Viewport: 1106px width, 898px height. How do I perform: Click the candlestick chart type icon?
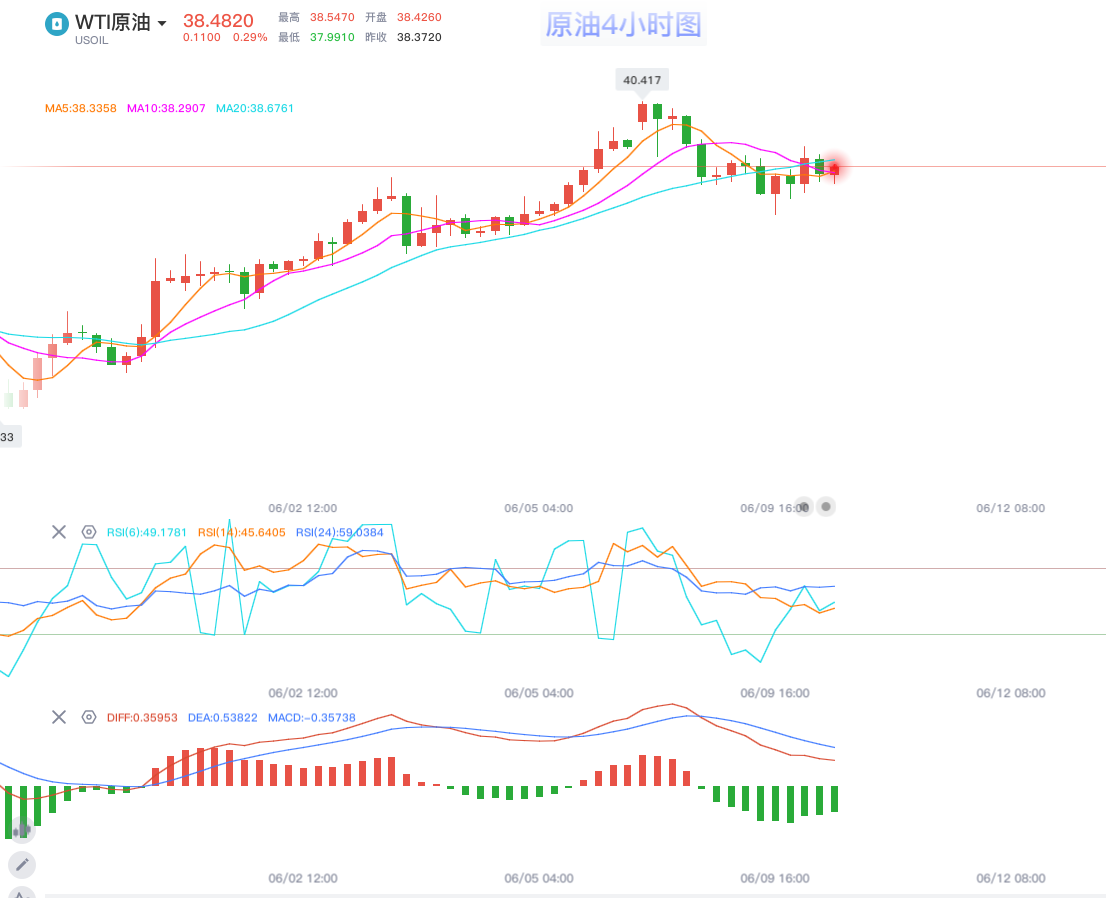[21, 828]
